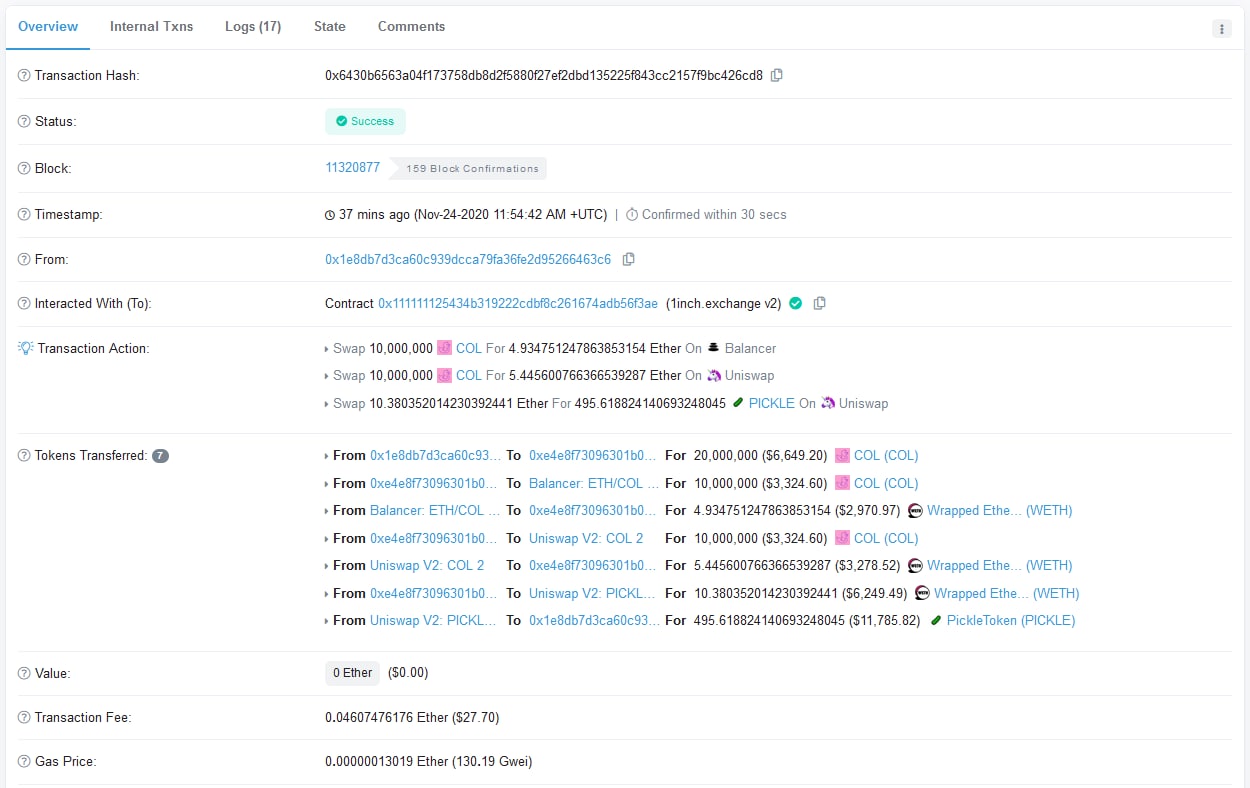Click the Balancer logo icon in Transaction Action
This screenshot has width=1250, height=788.
[713, 348]
